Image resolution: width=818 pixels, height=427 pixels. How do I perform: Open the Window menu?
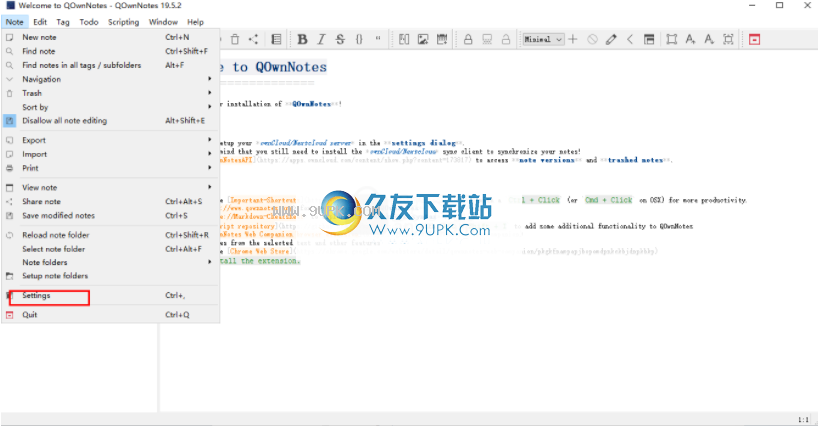[x=163, y=22]
